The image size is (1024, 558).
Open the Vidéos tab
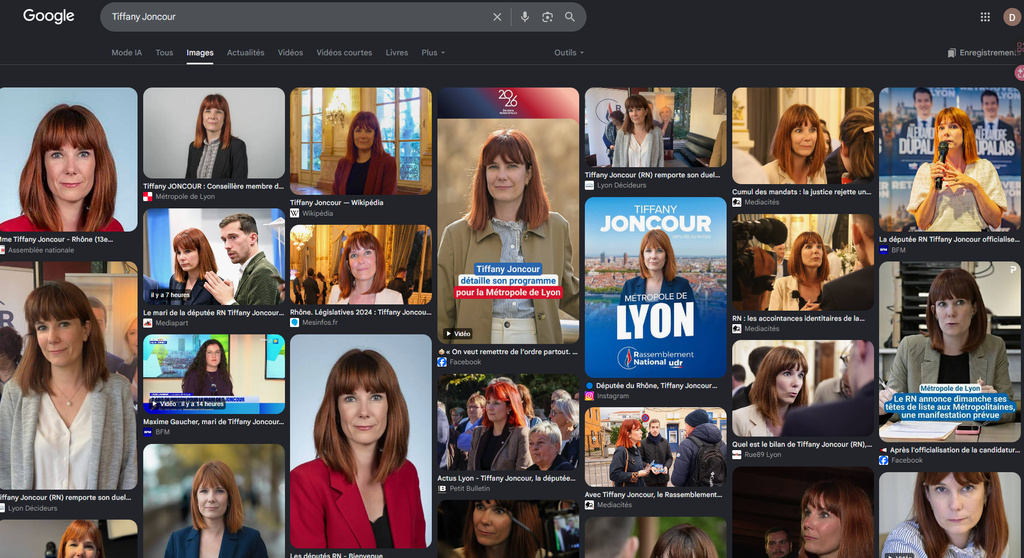pos(290,53)
